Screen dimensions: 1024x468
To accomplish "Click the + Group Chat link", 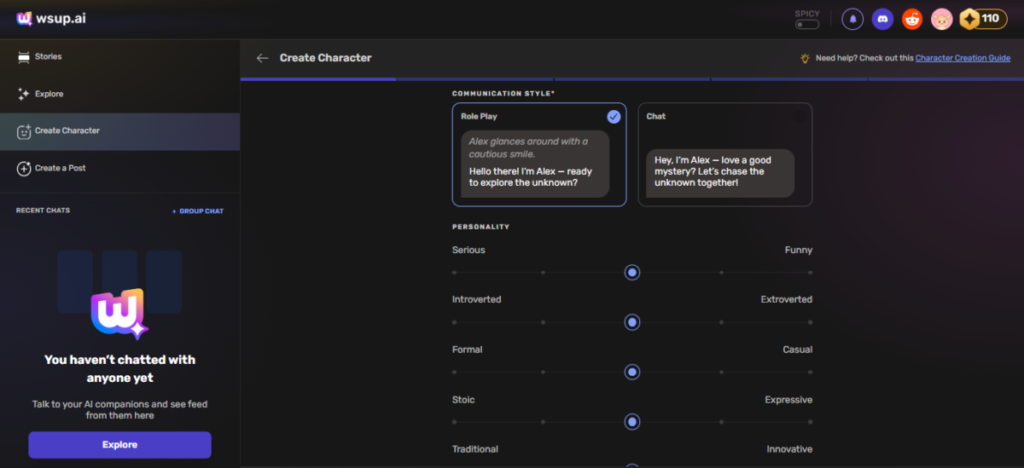I will pyautogui.click(x=197, y=211).
